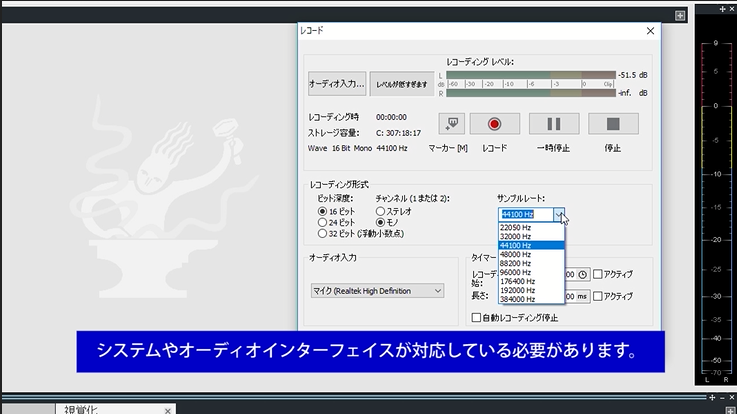
Task: Collapse the sample rate dropdown arrow
Action: [x=559, y=214]
